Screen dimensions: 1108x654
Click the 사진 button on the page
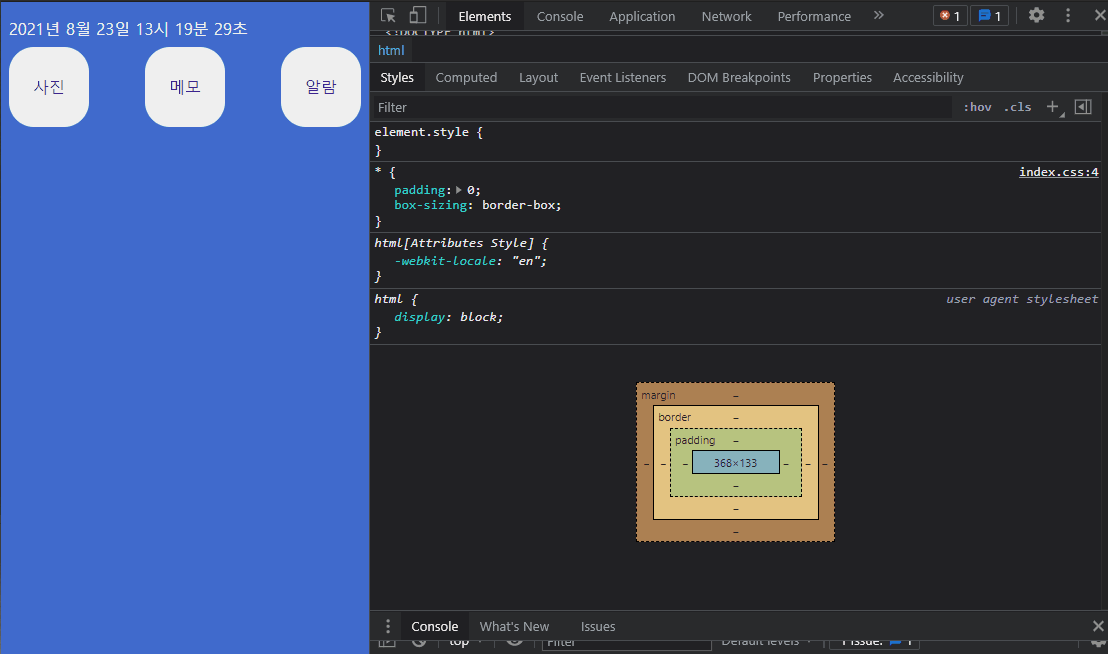(49, 87)
